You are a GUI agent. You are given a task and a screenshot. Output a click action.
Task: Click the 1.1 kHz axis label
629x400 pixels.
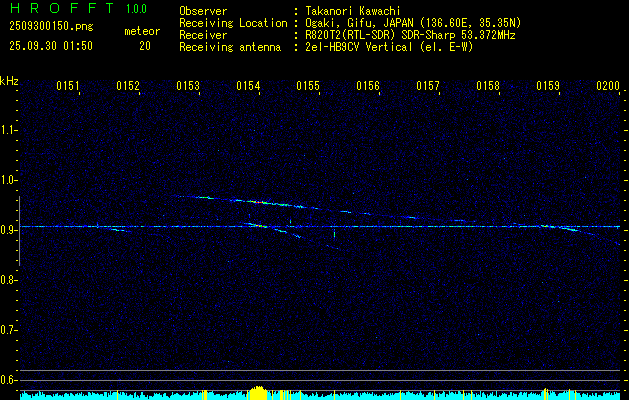pos(8,130)
